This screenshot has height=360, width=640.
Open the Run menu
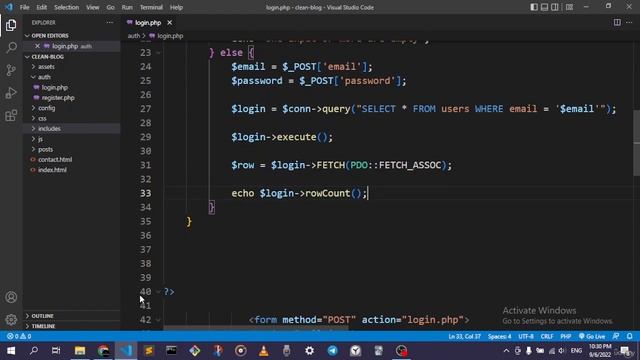click(x=127, y=7)
